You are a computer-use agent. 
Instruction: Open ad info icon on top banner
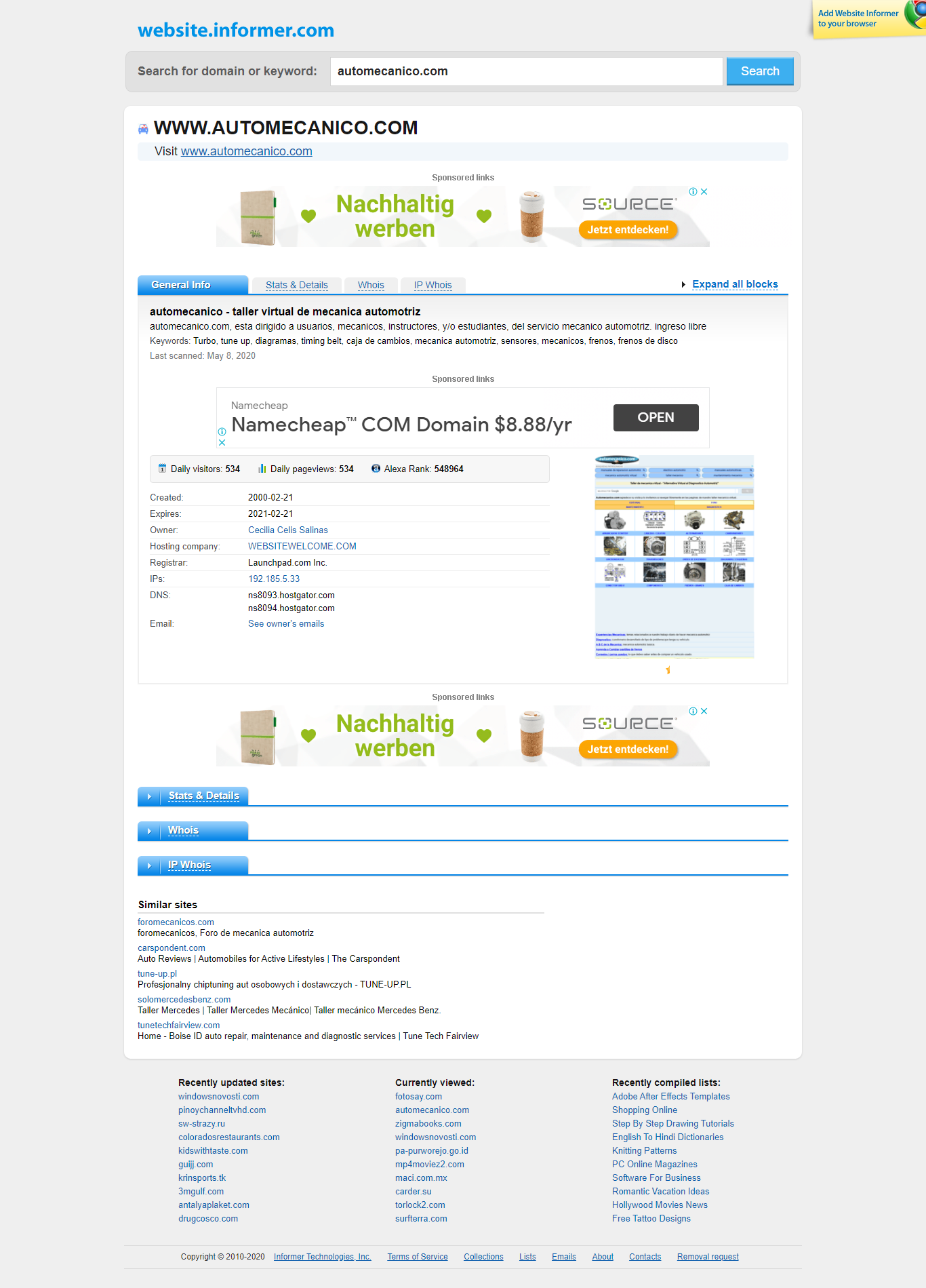[693, 192]
